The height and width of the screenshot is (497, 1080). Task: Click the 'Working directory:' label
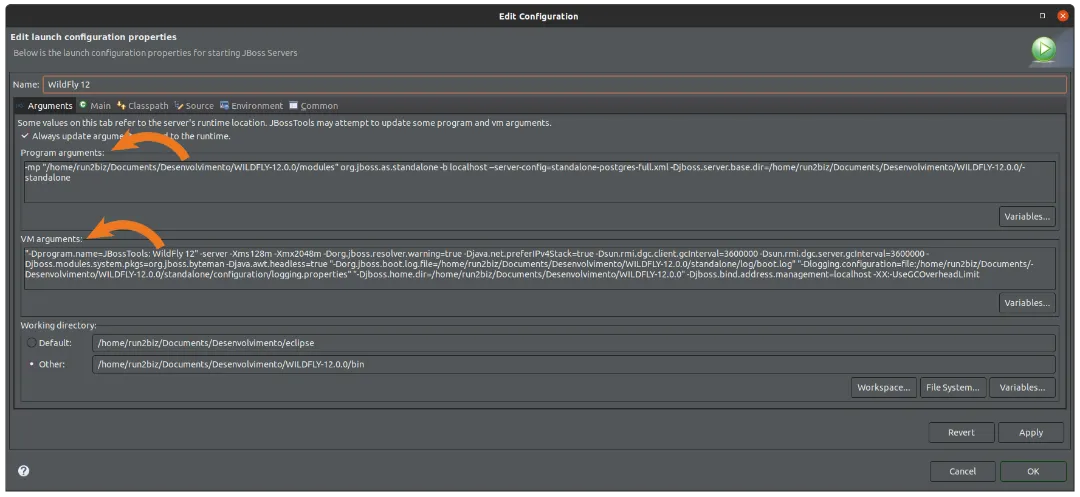59,325
